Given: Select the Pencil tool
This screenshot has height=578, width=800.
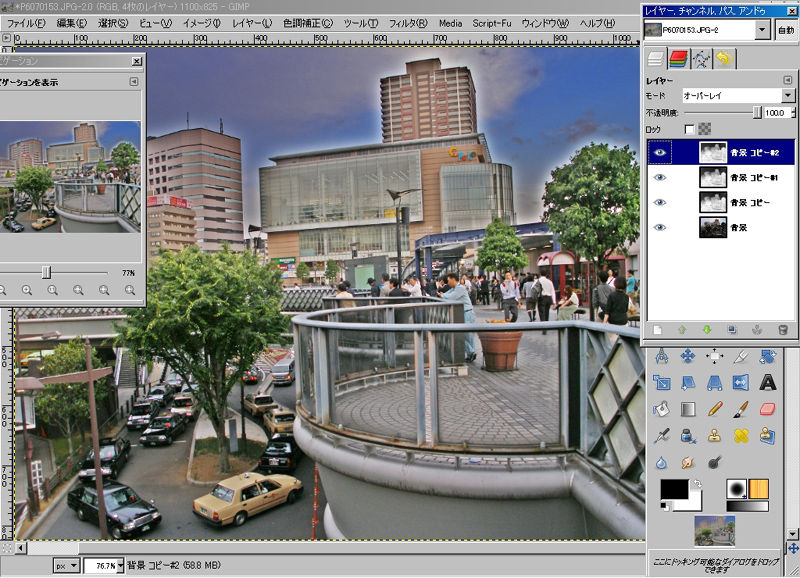Looking at the screenshot, I should 714,409.
